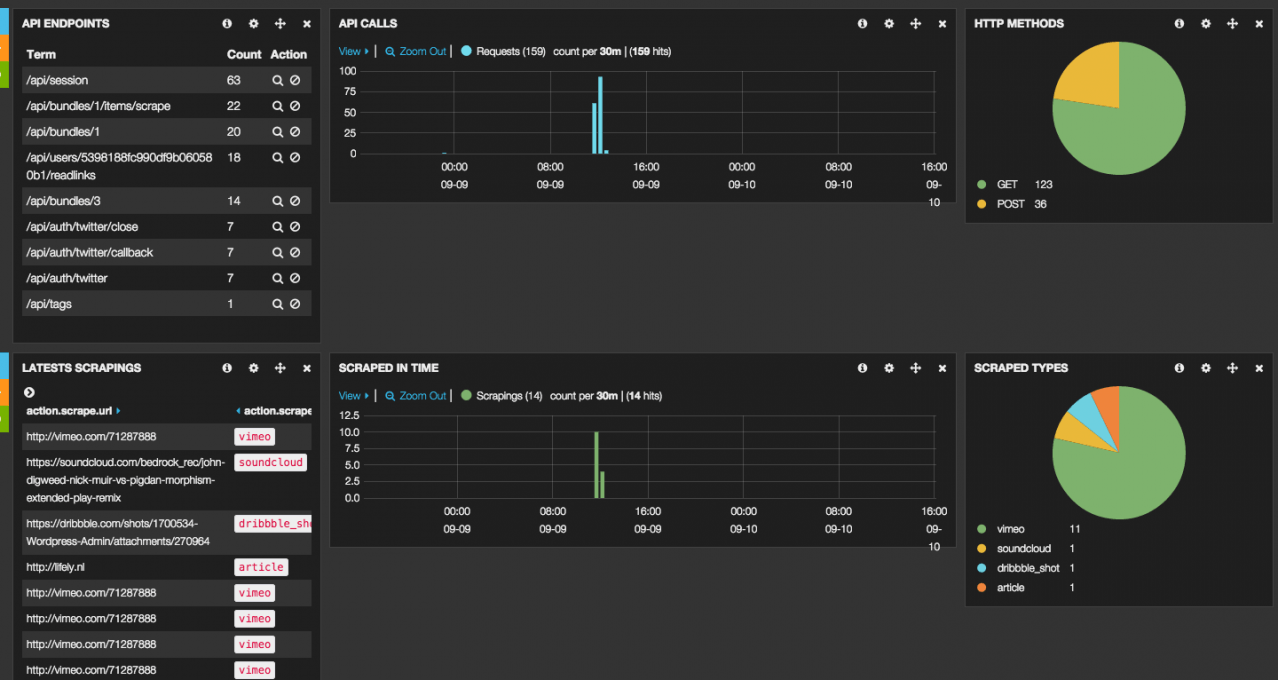This screenshot has height=680, width=1278.
Task: Click the article tag in LATESTS SCRAPINGS
Action: click(x=261, y=567)
